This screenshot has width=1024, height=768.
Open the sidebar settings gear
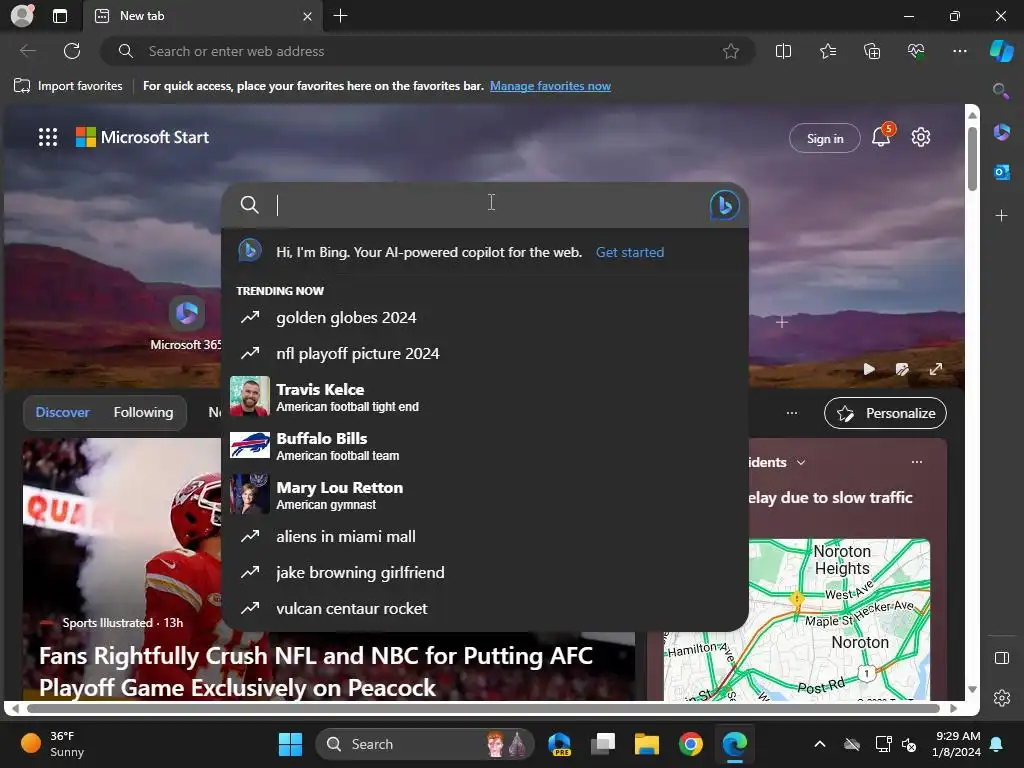click(x=1001, y=698)
